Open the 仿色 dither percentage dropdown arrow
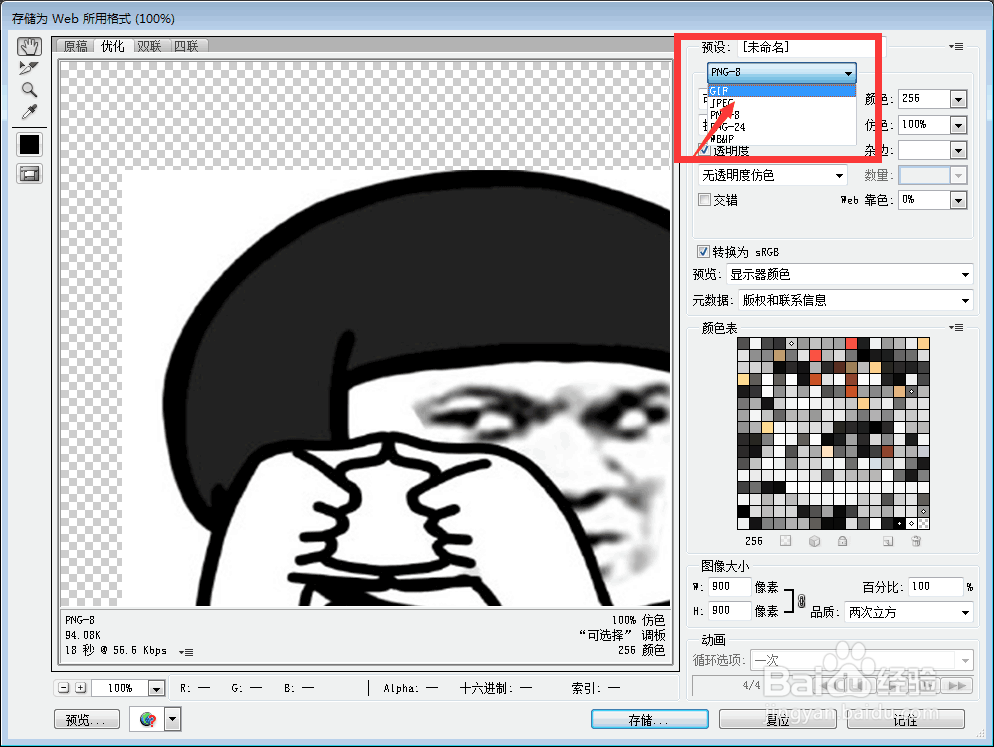This screenshot has width=994, height=747. (958, 126)
